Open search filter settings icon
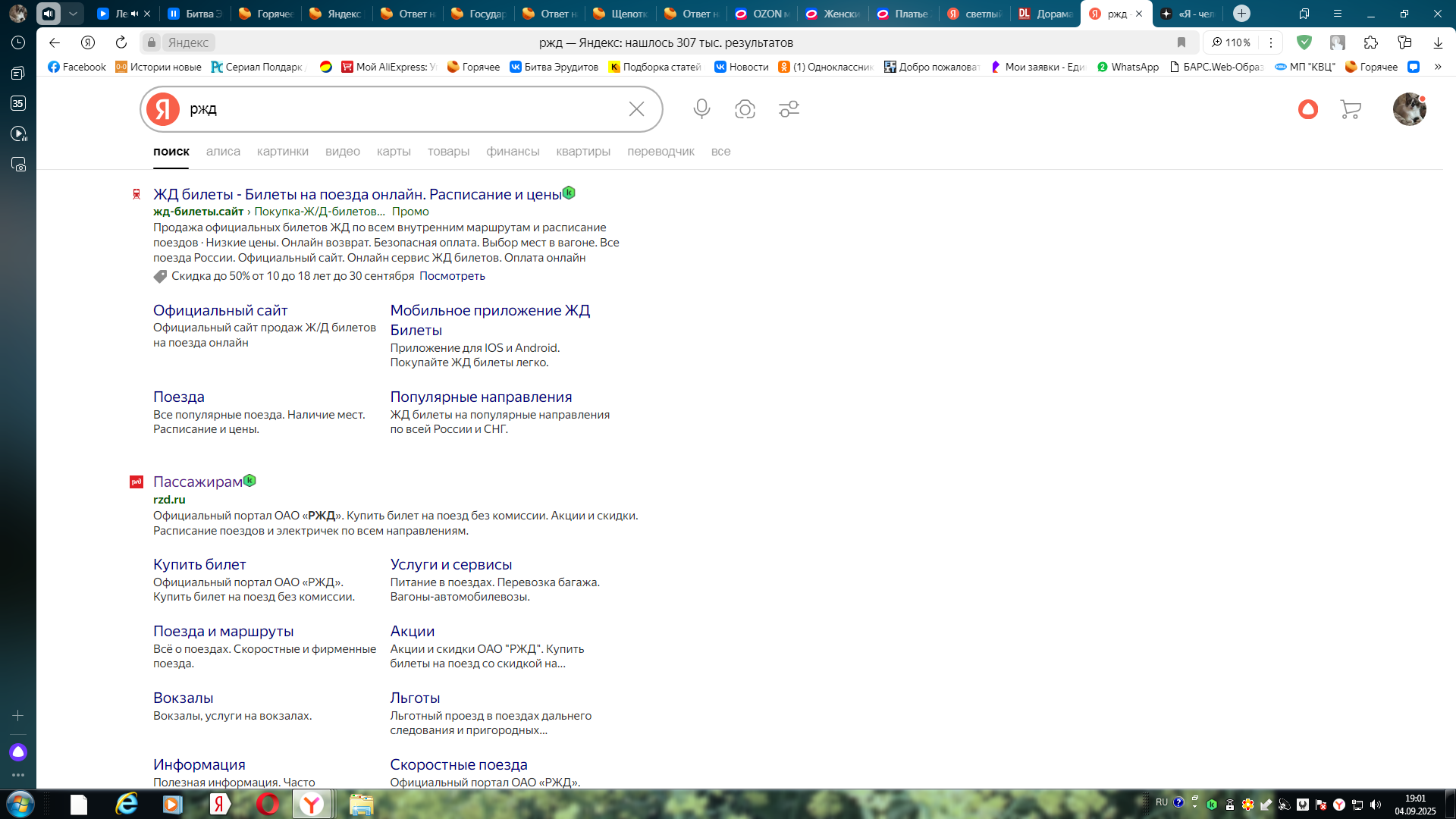 click(x=789, y=109)
